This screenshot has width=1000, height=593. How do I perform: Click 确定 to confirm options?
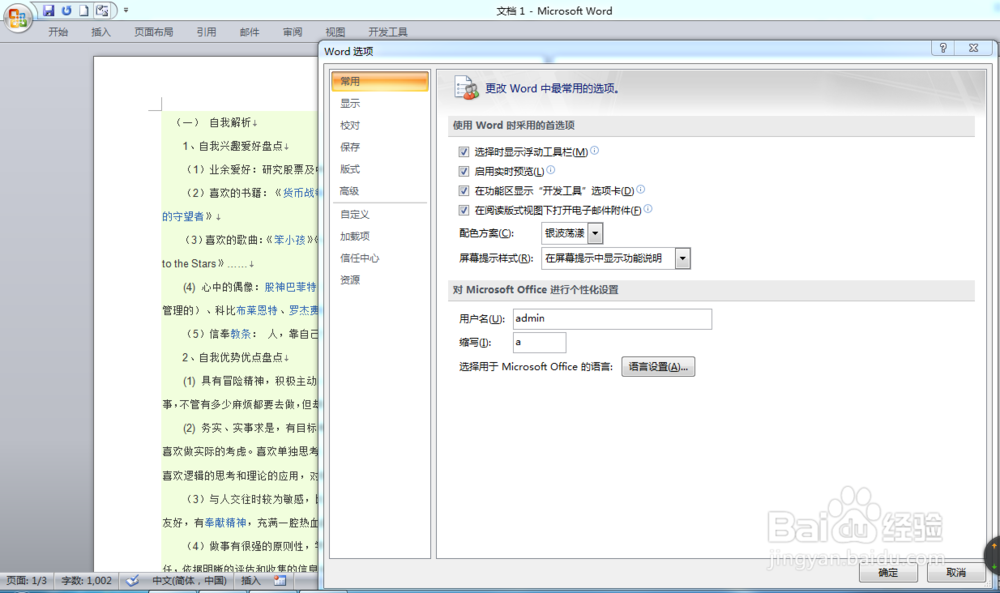click(888, 573)
